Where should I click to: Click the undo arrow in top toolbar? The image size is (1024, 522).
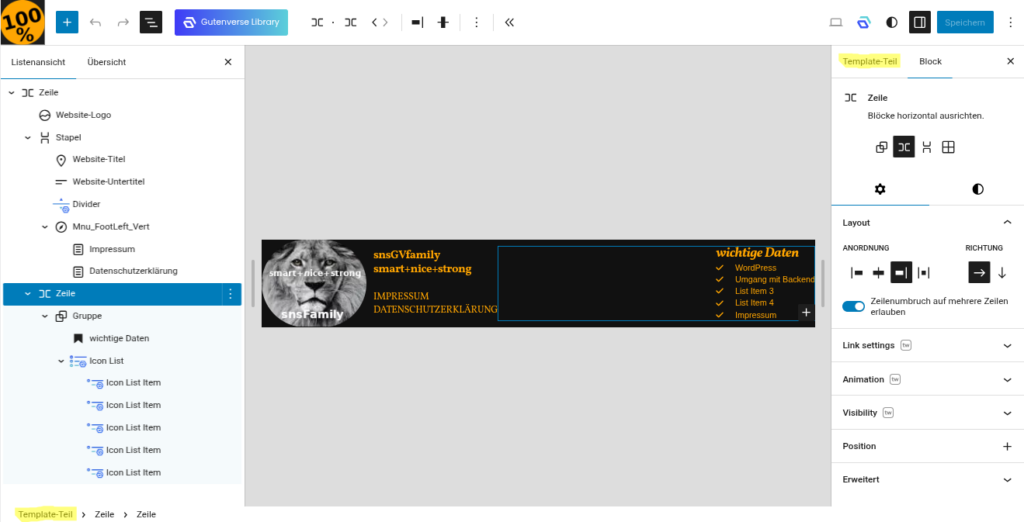click(x=95, y=22)
